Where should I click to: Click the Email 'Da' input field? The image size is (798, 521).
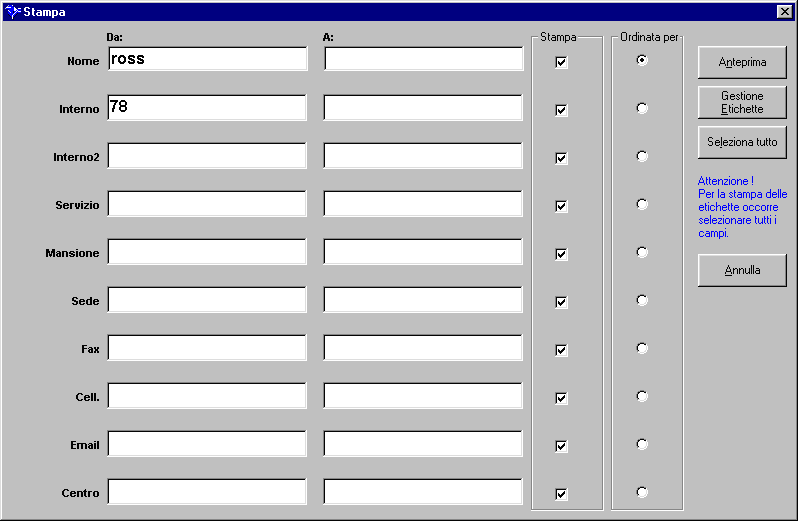click(207, 444)
